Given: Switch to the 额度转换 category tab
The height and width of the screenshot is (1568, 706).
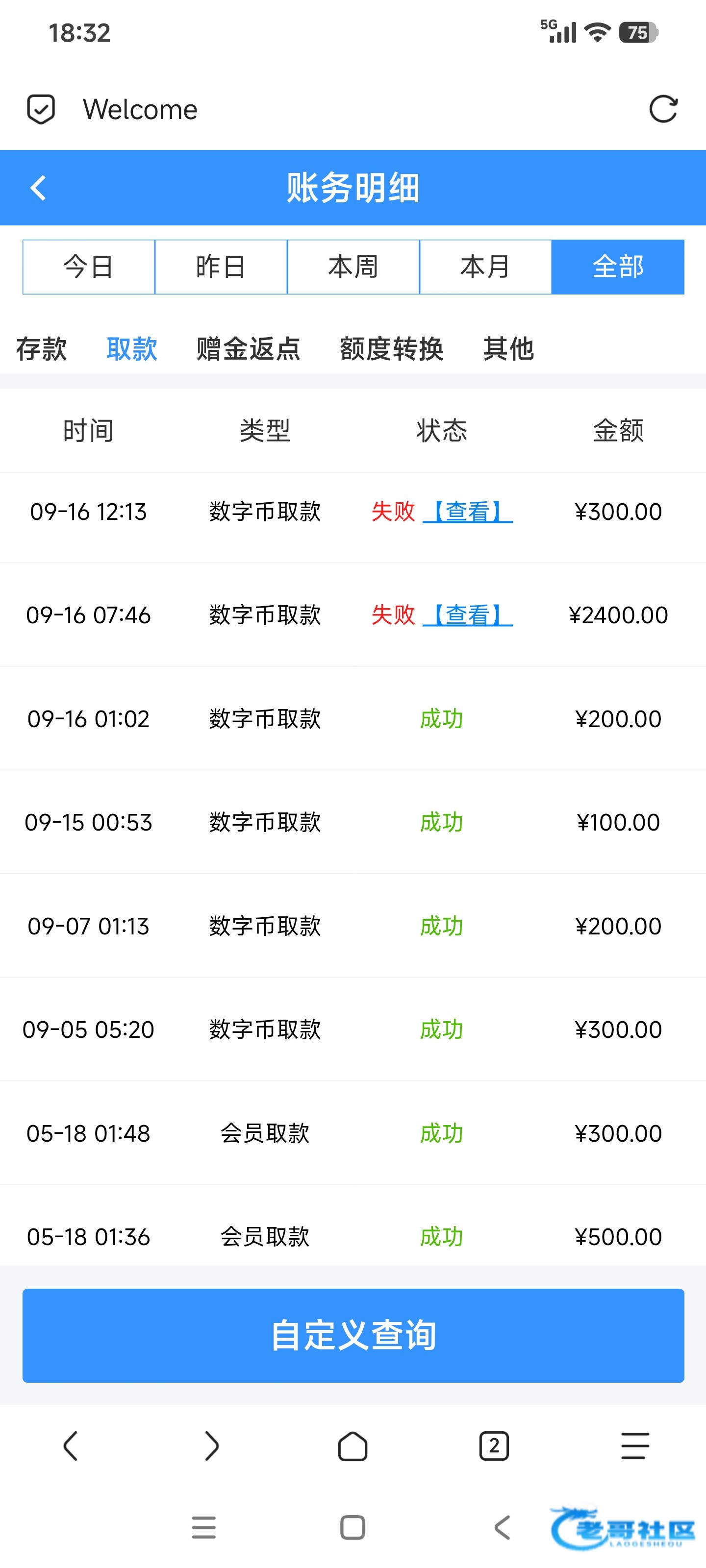Looking at the screenshot, I should point(392,349).
